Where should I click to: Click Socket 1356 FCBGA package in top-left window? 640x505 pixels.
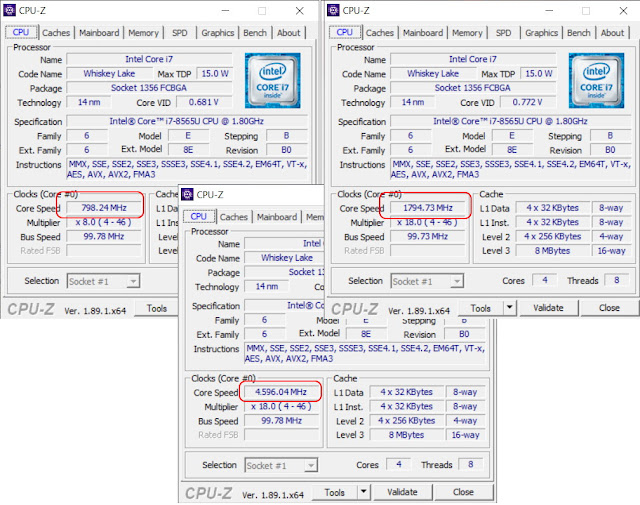click(149, 88)
